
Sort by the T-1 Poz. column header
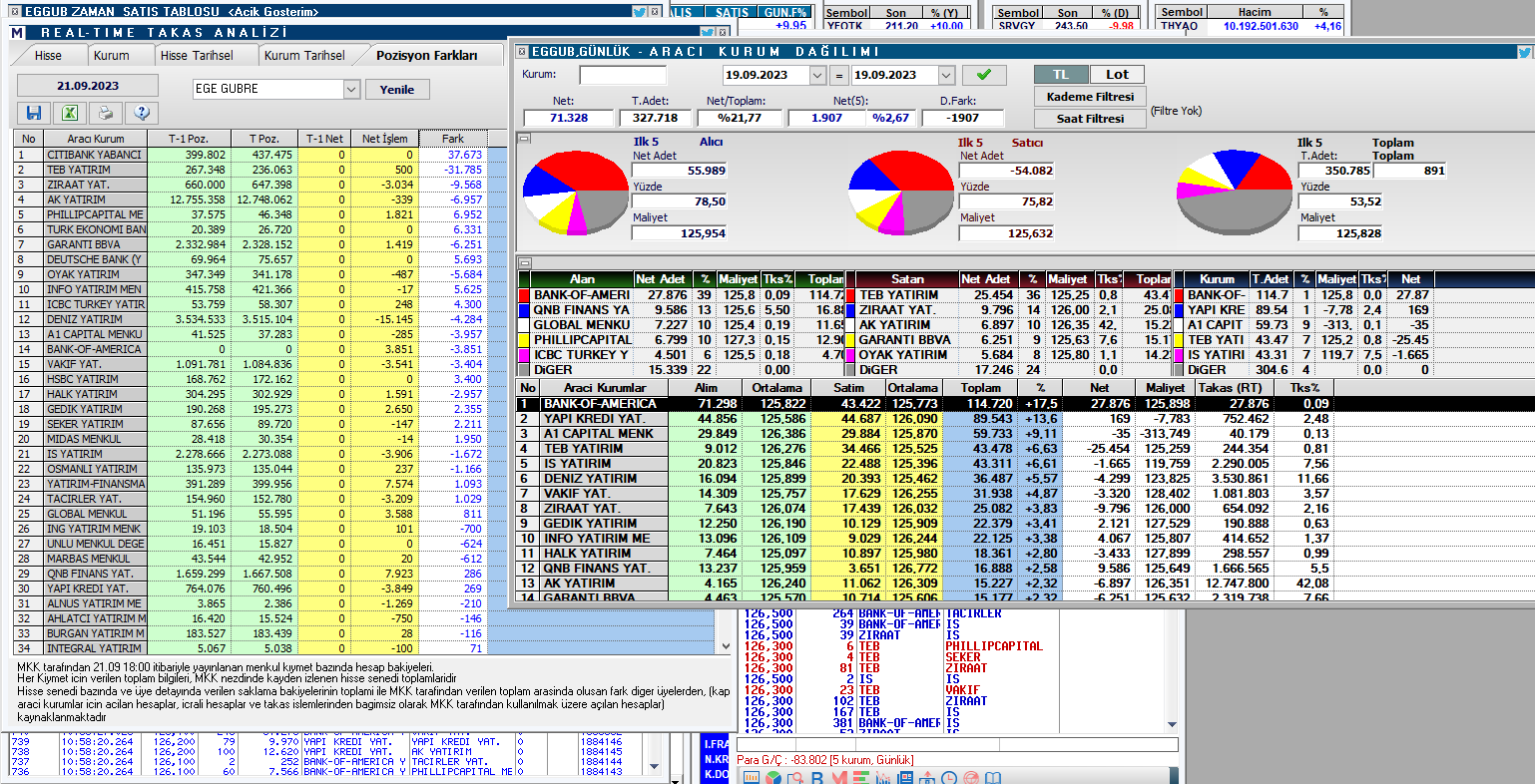[x=189, y=139]
